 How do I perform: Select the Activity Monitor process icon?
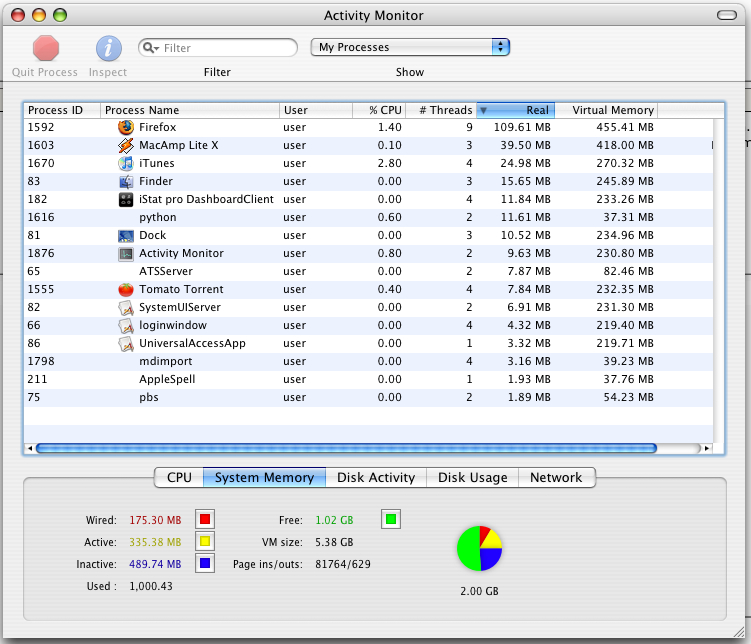(x=125, y=253)
